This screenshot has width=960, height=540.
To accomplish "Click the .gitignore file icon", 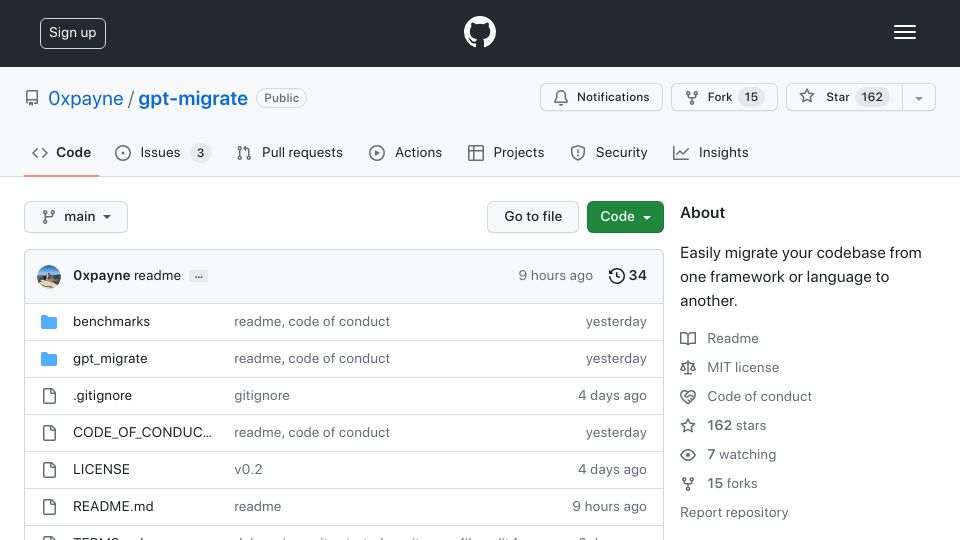I will 50,396.
